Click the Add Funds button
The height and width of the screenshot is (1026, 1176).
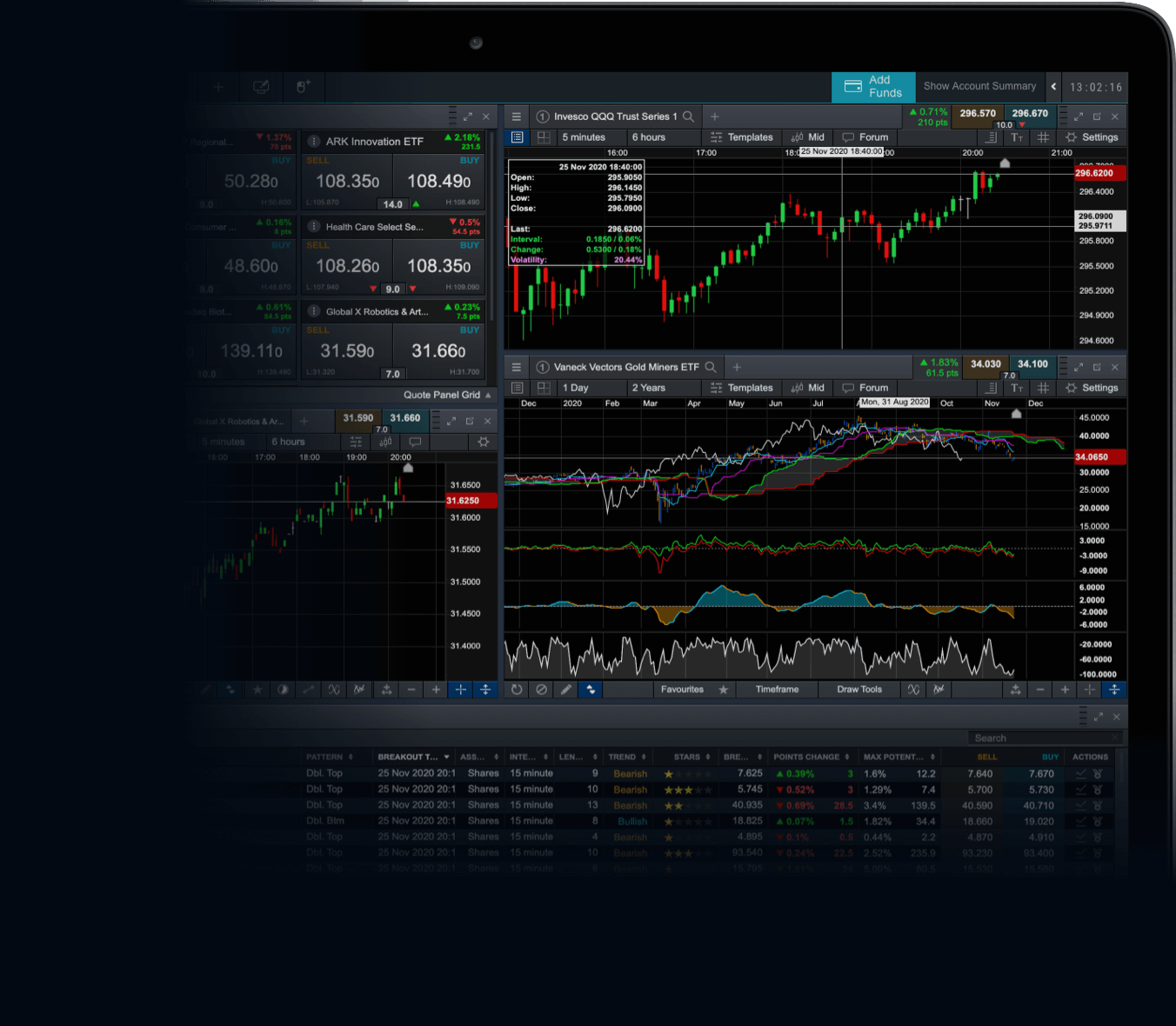873,86
